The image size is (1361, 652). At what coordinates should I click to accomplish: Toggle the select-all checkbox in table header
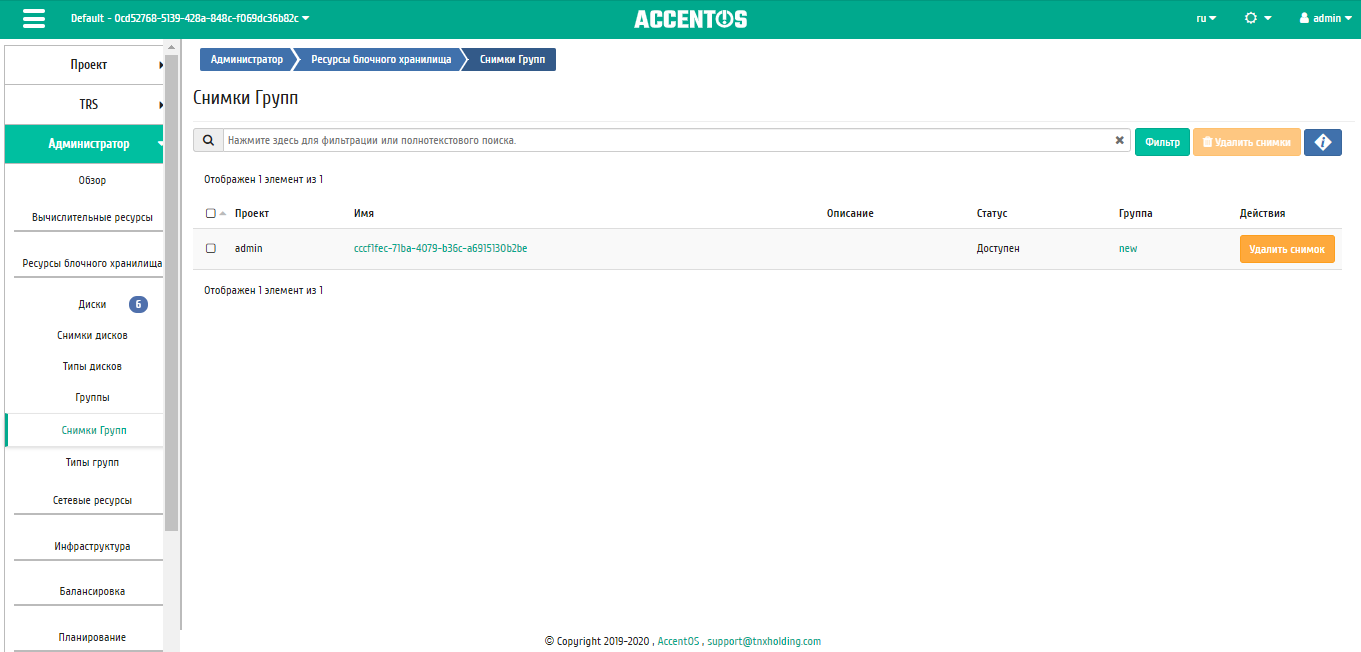point(210,213)
